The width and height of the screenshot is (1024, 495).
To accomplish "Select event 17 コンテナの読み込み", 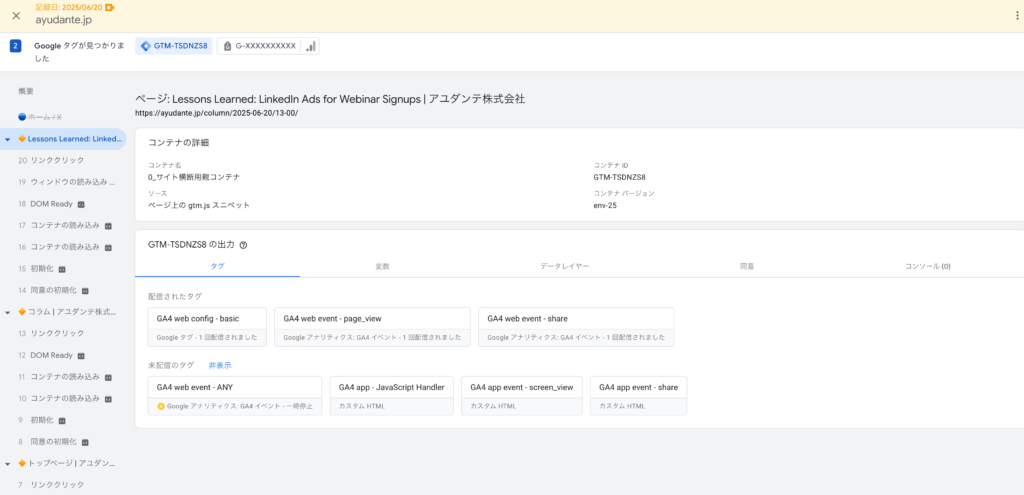I will point(63,226).
